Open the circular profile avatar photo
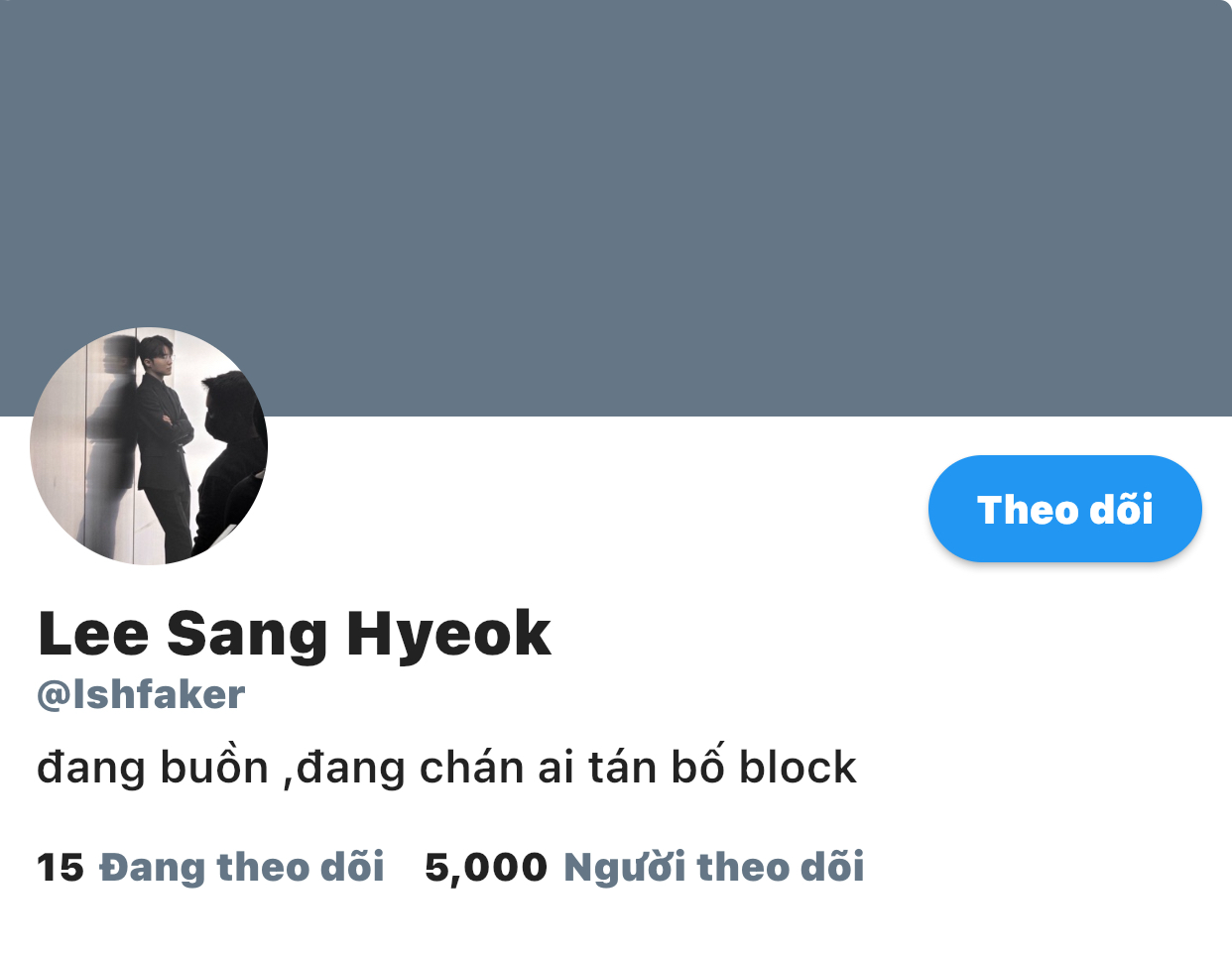 149,446
